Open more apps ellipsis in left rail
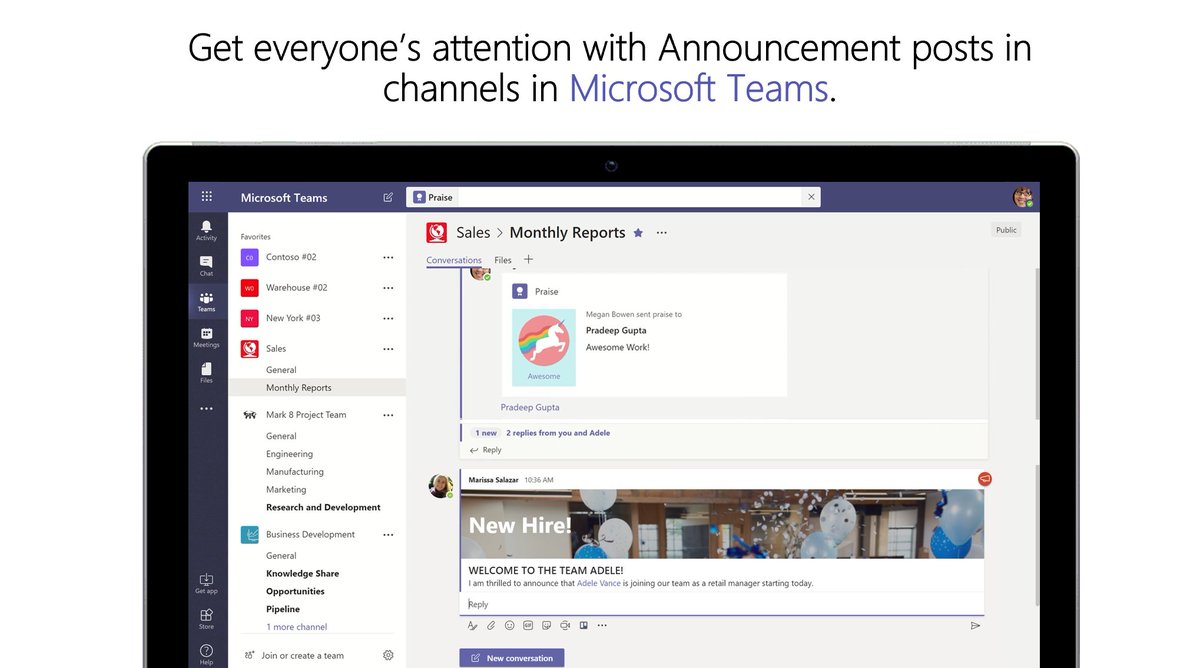 pyautogui.click(x=206, y=408)
